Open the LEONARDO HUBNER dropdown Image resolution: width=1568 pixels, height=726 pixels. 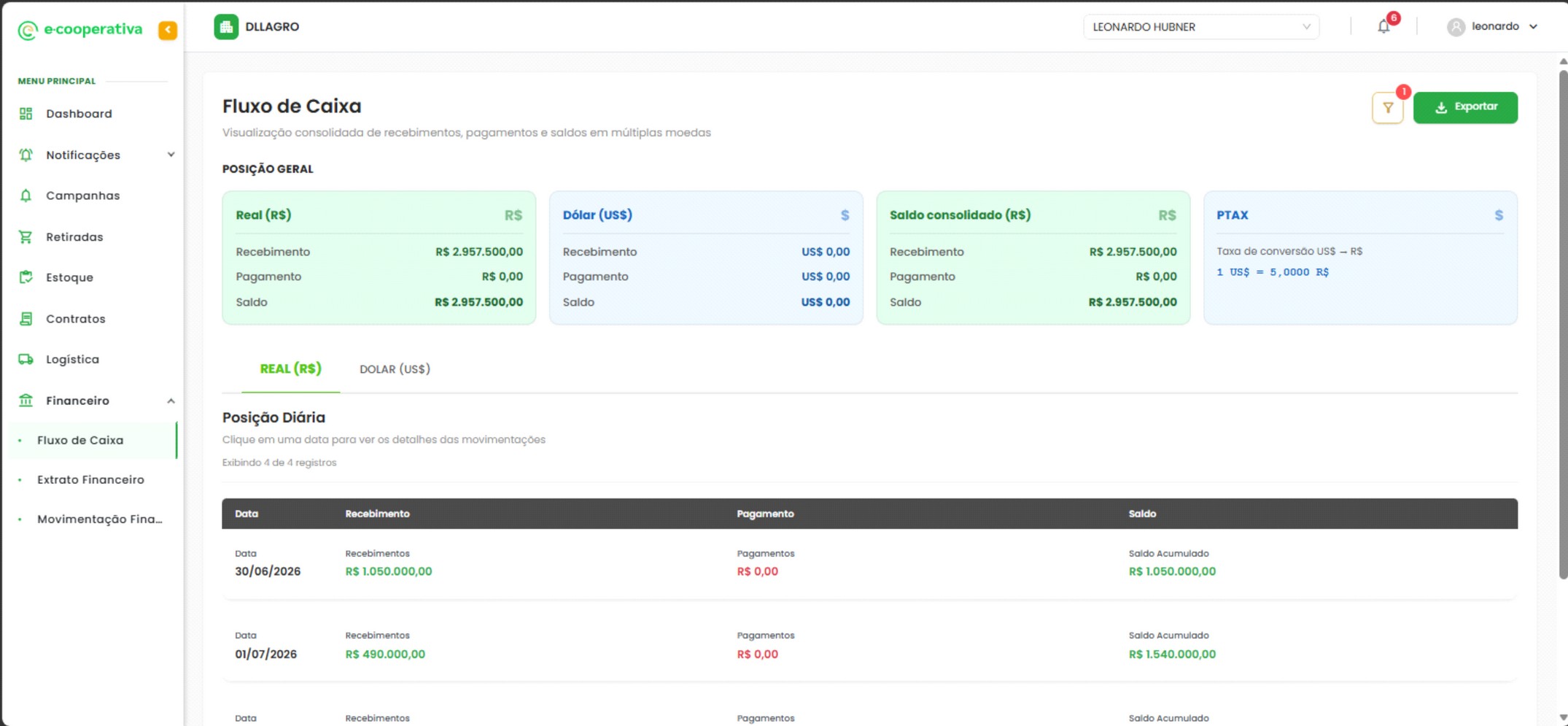1201,27
